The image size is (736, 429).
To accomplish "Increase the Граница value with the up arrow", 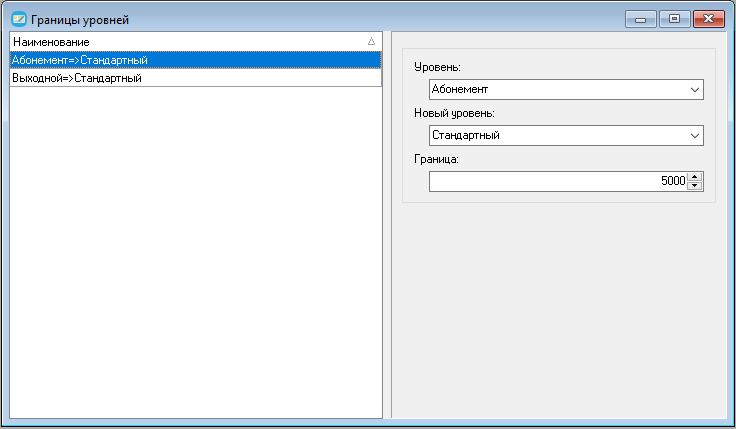I will point(695,176).
